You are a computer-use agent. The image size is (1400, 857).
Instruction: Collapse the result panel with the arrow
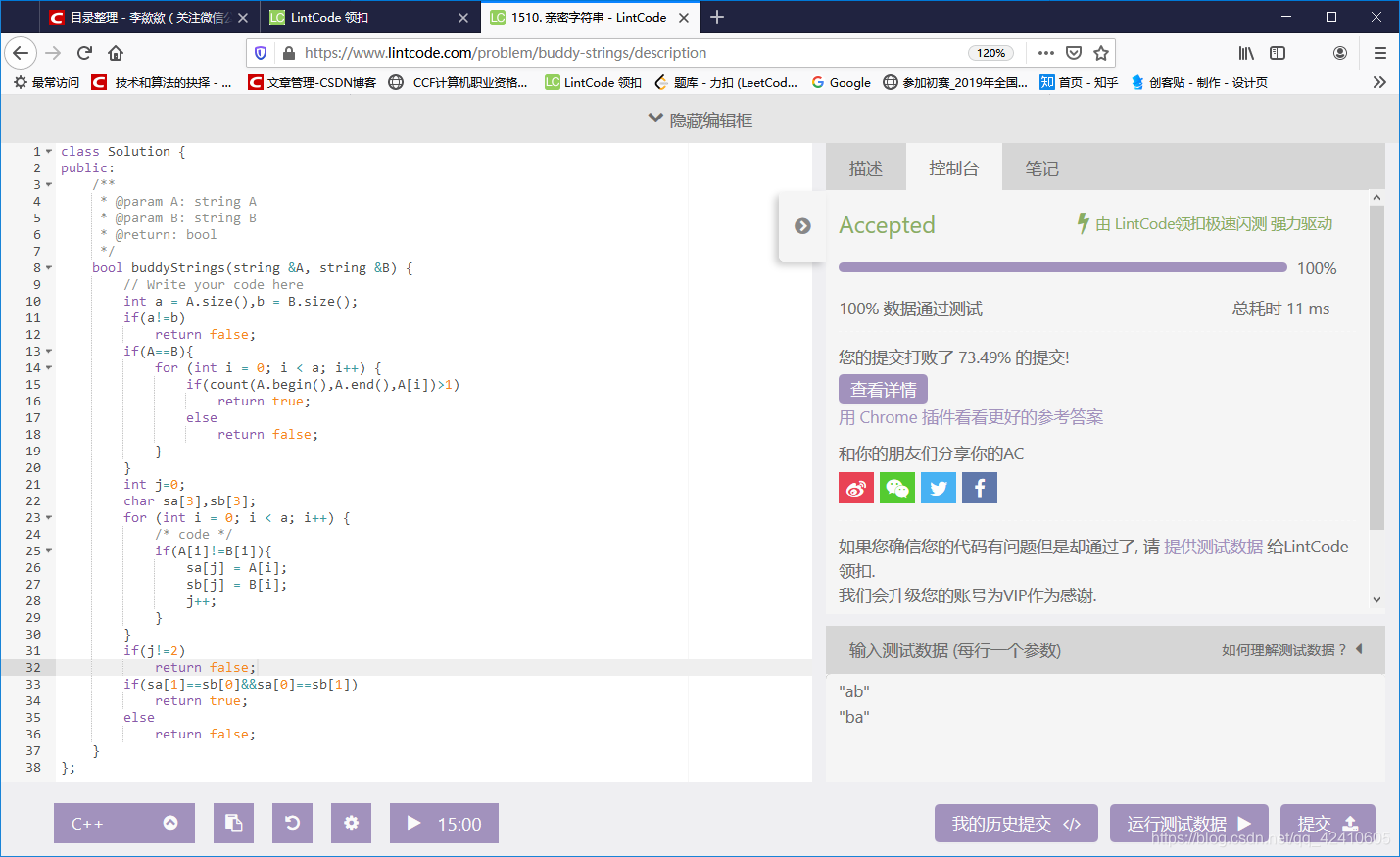[801, 225]
